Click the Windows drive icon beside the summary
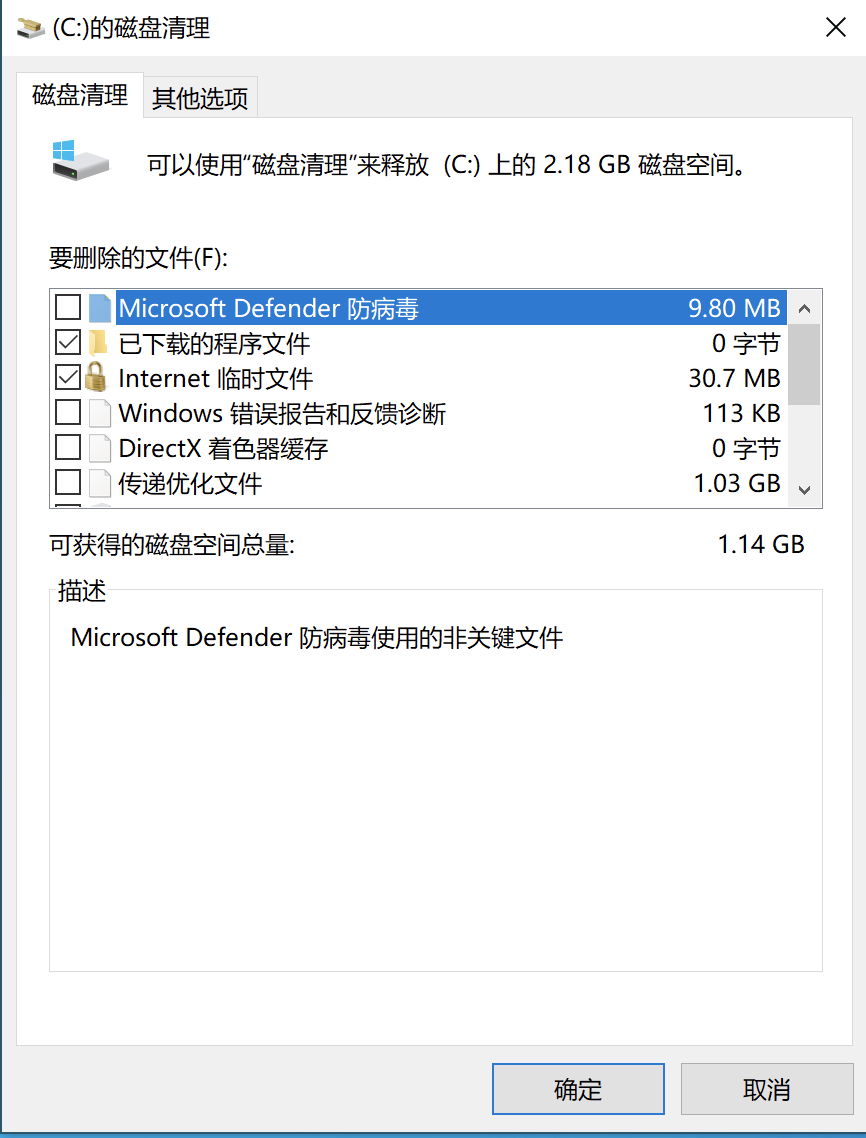 click(81, 160)
